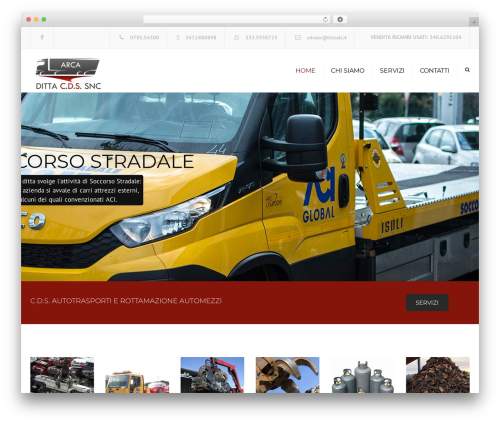
Task: Open the gas cylinders thumbnail
Action: tap(363, 375)
